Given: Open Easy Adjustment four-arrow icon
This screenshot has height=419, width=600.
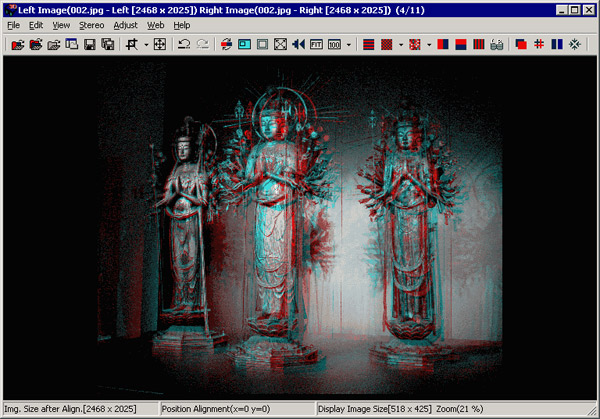Looking at the screenshot, I should click(160, 44).
